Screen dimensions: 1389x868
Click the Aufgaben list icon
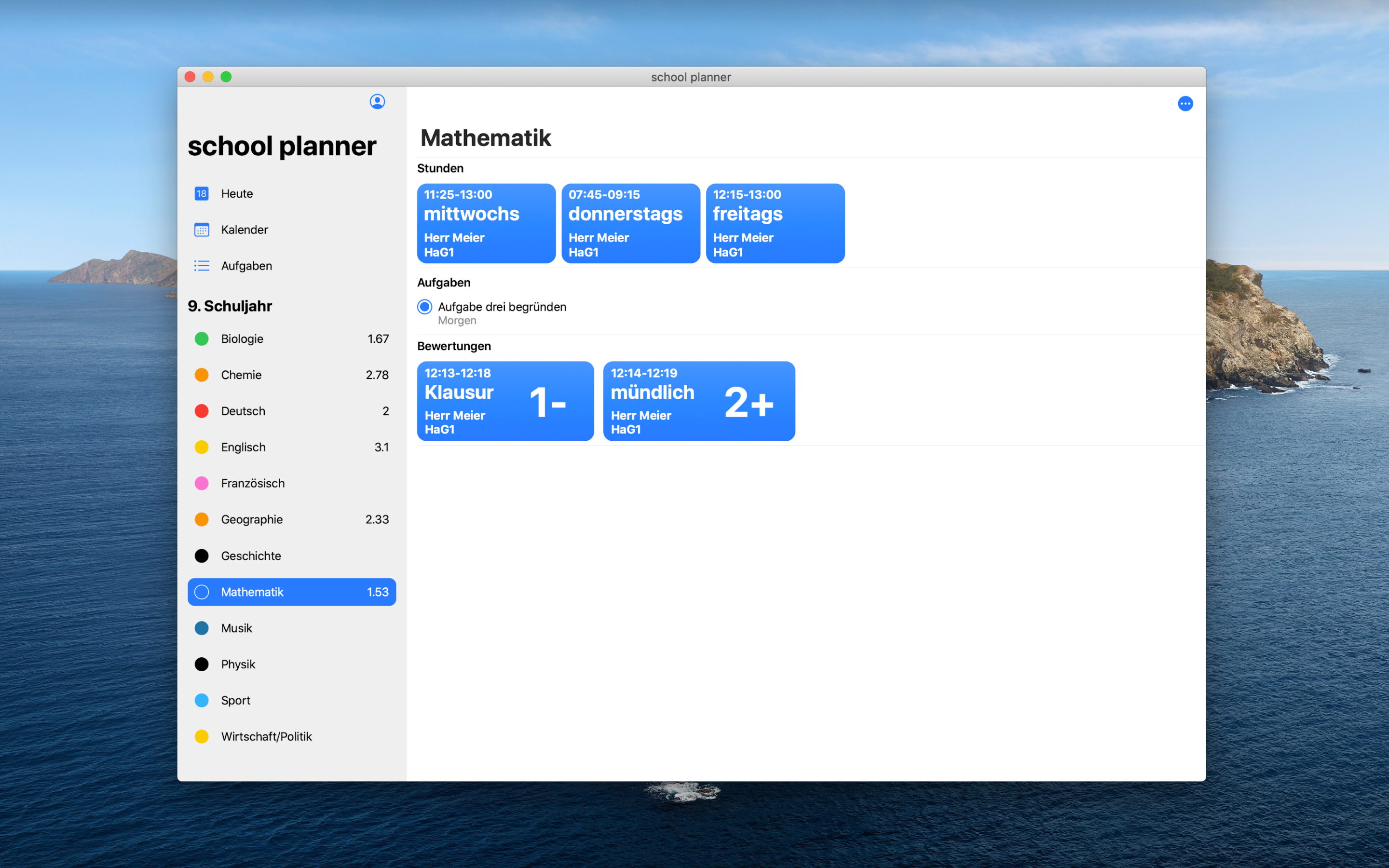(202, 266)
